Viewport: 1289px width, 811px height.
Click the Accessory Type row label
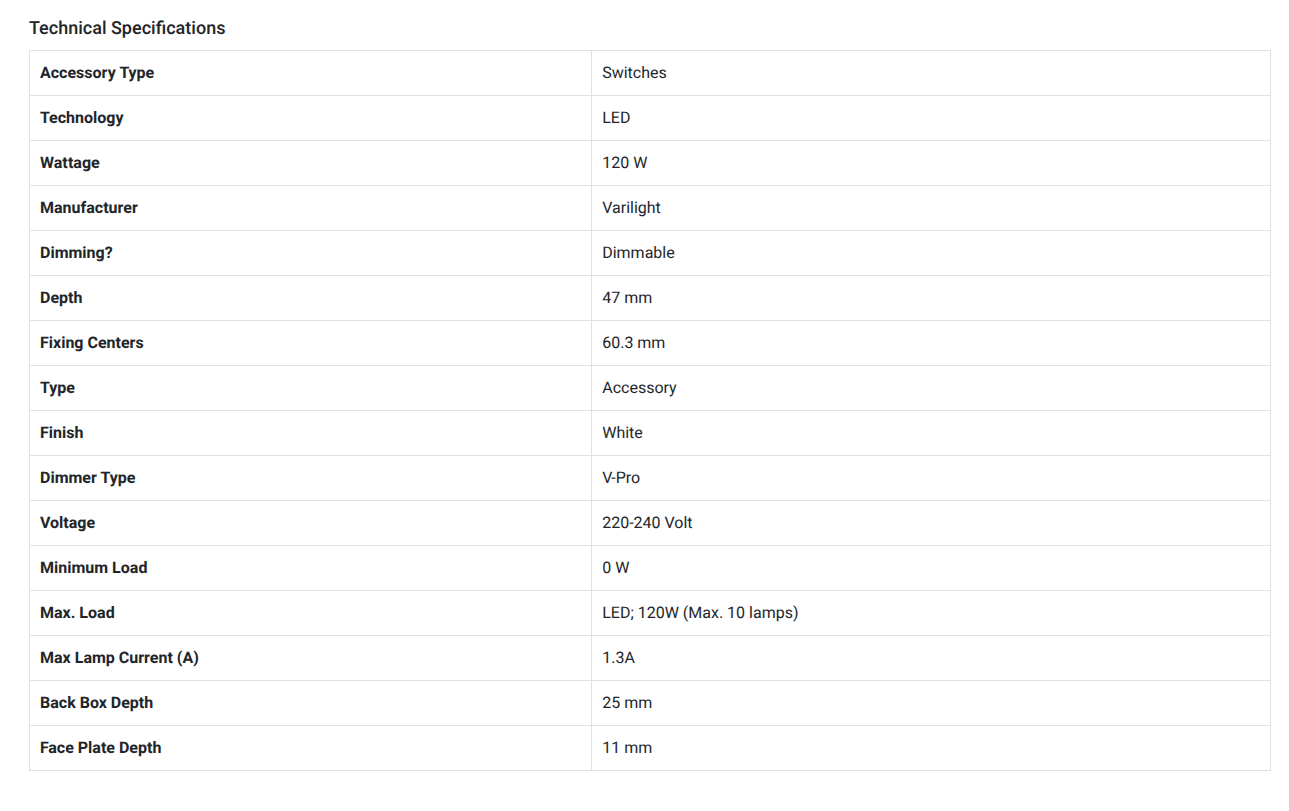(x=97, y=73)
